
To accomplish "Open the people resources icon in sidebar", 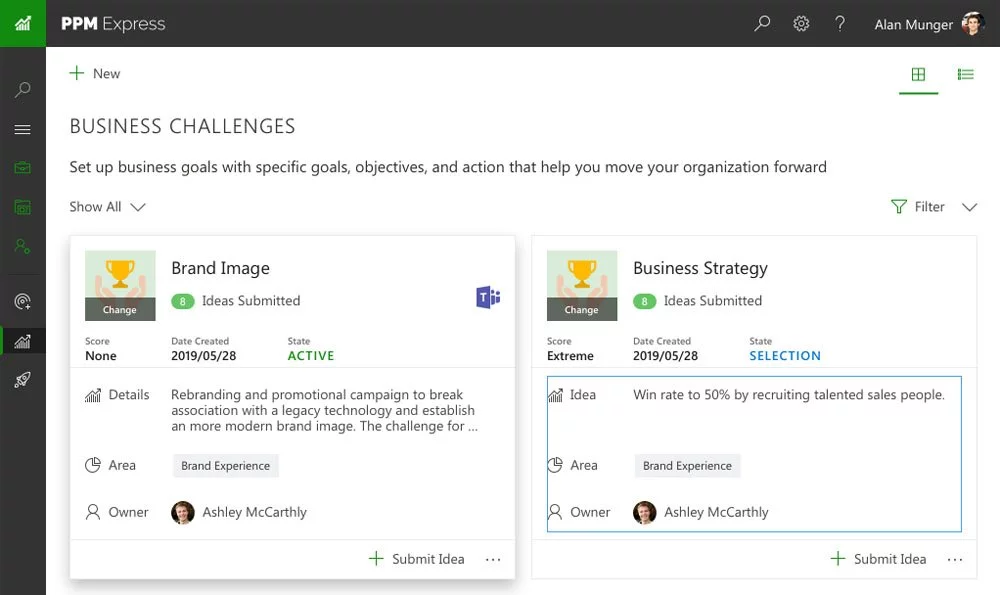I will (x=22, y=246).
